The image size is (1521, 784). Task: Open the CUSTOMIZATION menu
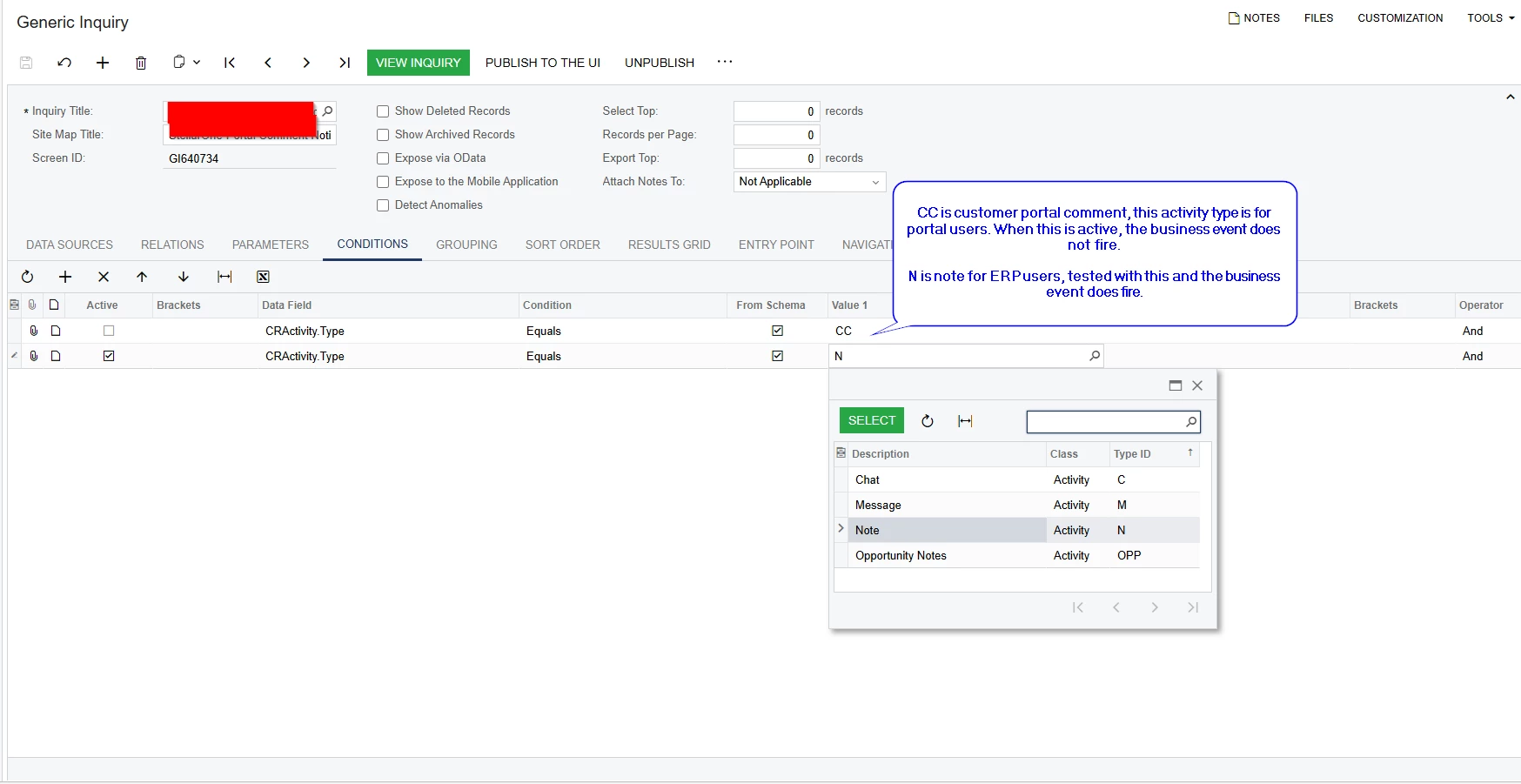[x=1400, y=17]
